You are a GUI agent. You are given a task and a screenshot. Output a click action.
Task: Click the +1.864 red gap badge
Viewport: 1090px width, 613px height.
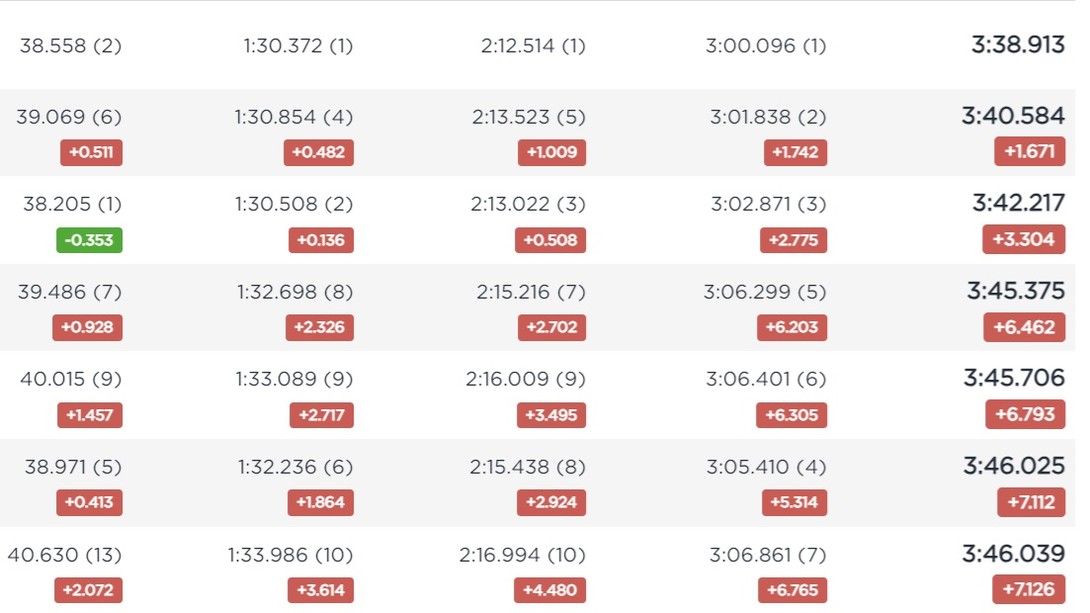pyautogui.click(x=320, y=502)
